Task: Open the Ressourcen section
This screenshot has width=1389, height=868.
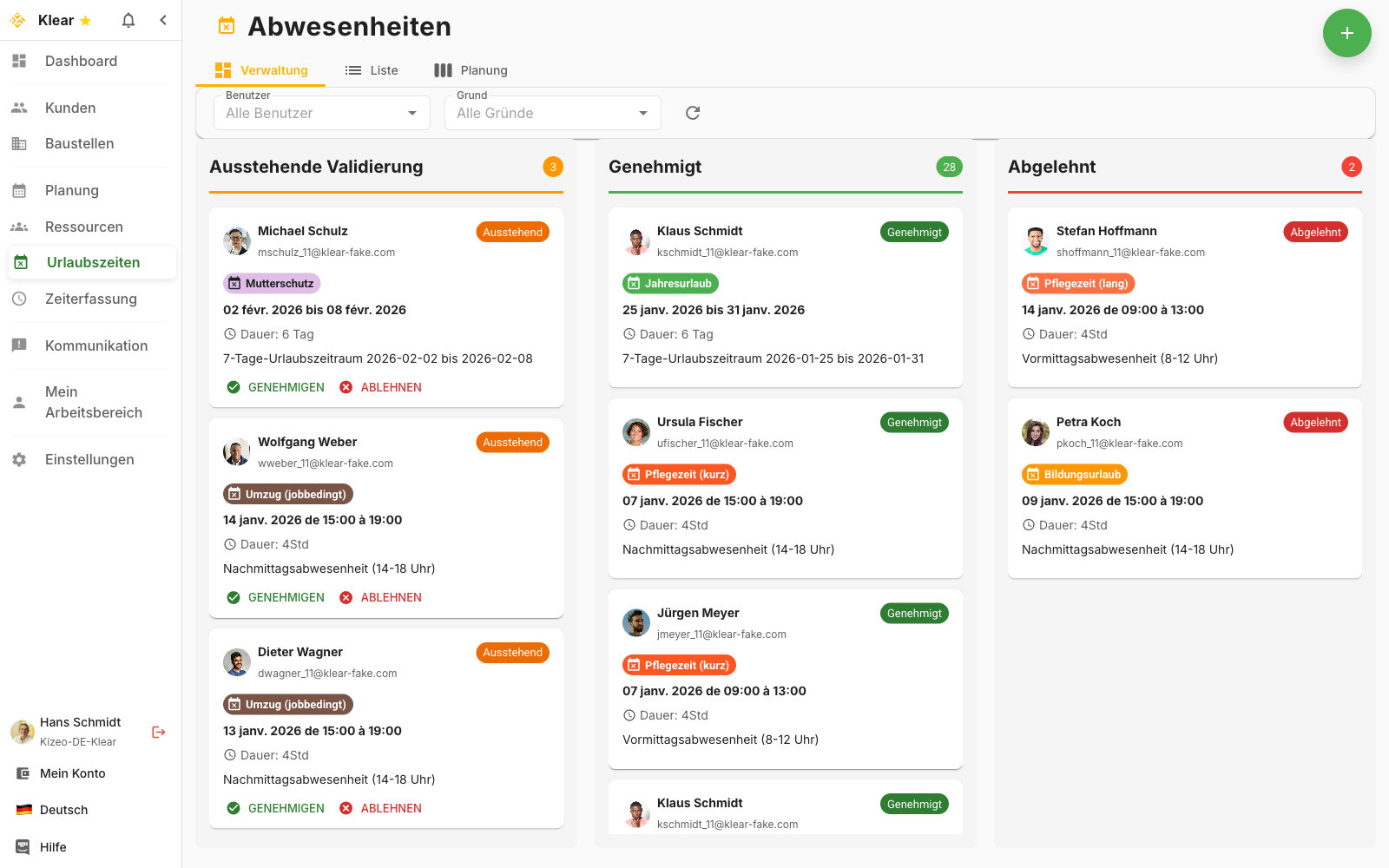Action: (x=84, y=227)
